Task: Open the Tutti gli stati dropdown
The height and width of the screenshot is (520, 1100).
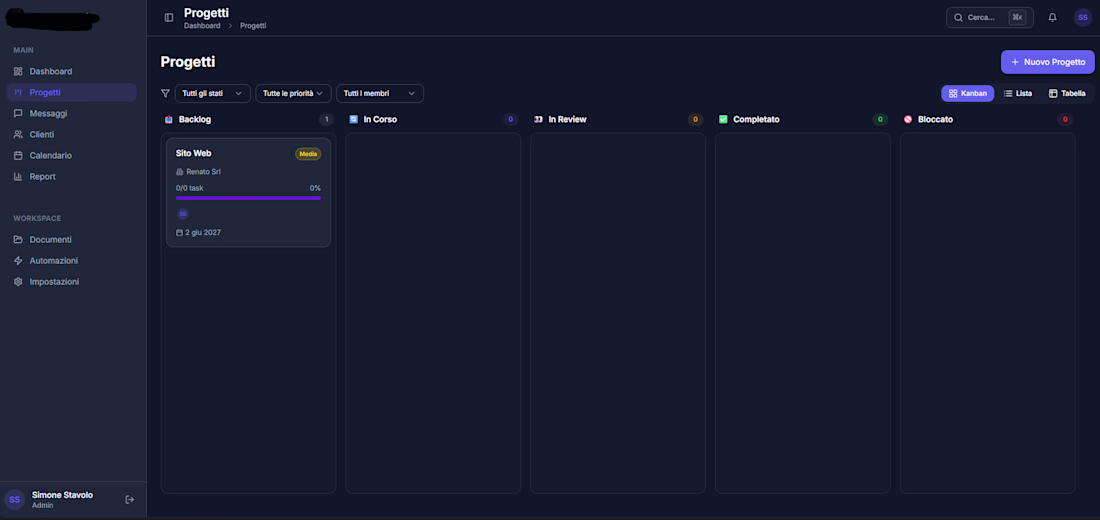Action: click(212, 93)
